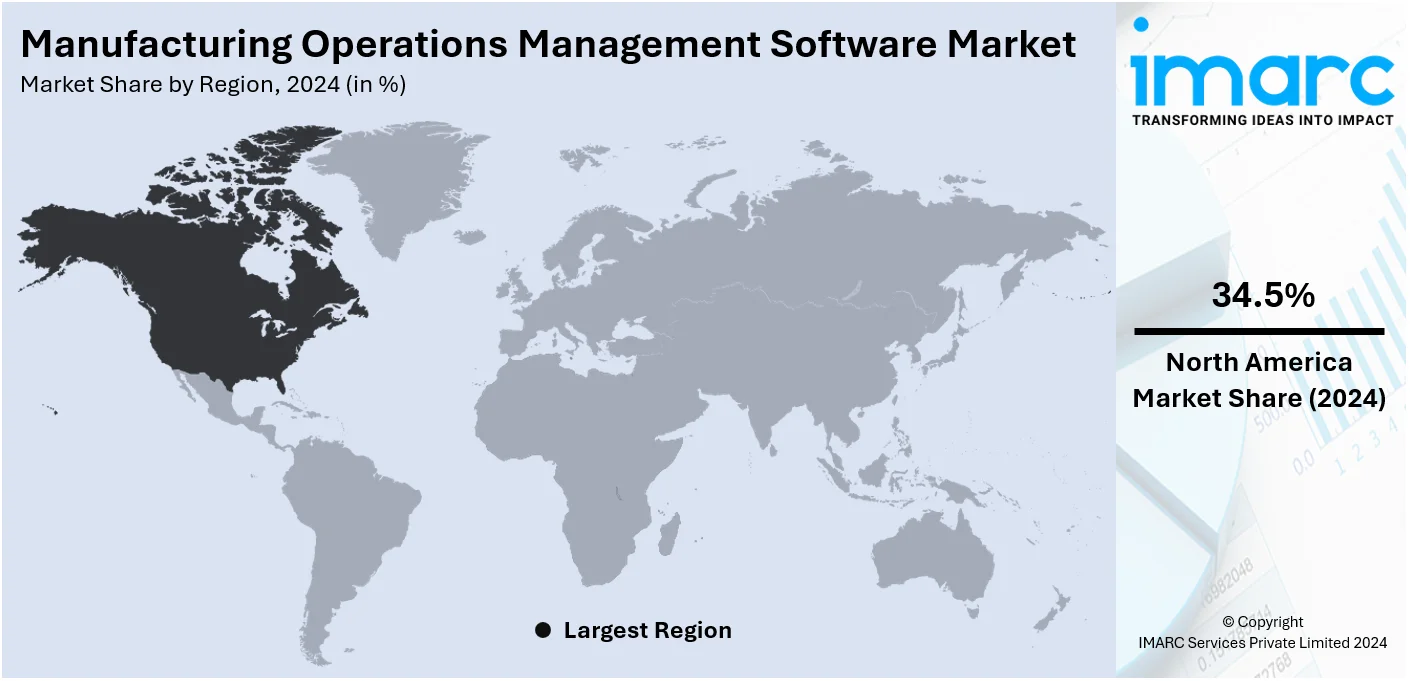Select the Largest Region legend label
The width and height of the screenshot is (1410, 681).
[647, 630]
